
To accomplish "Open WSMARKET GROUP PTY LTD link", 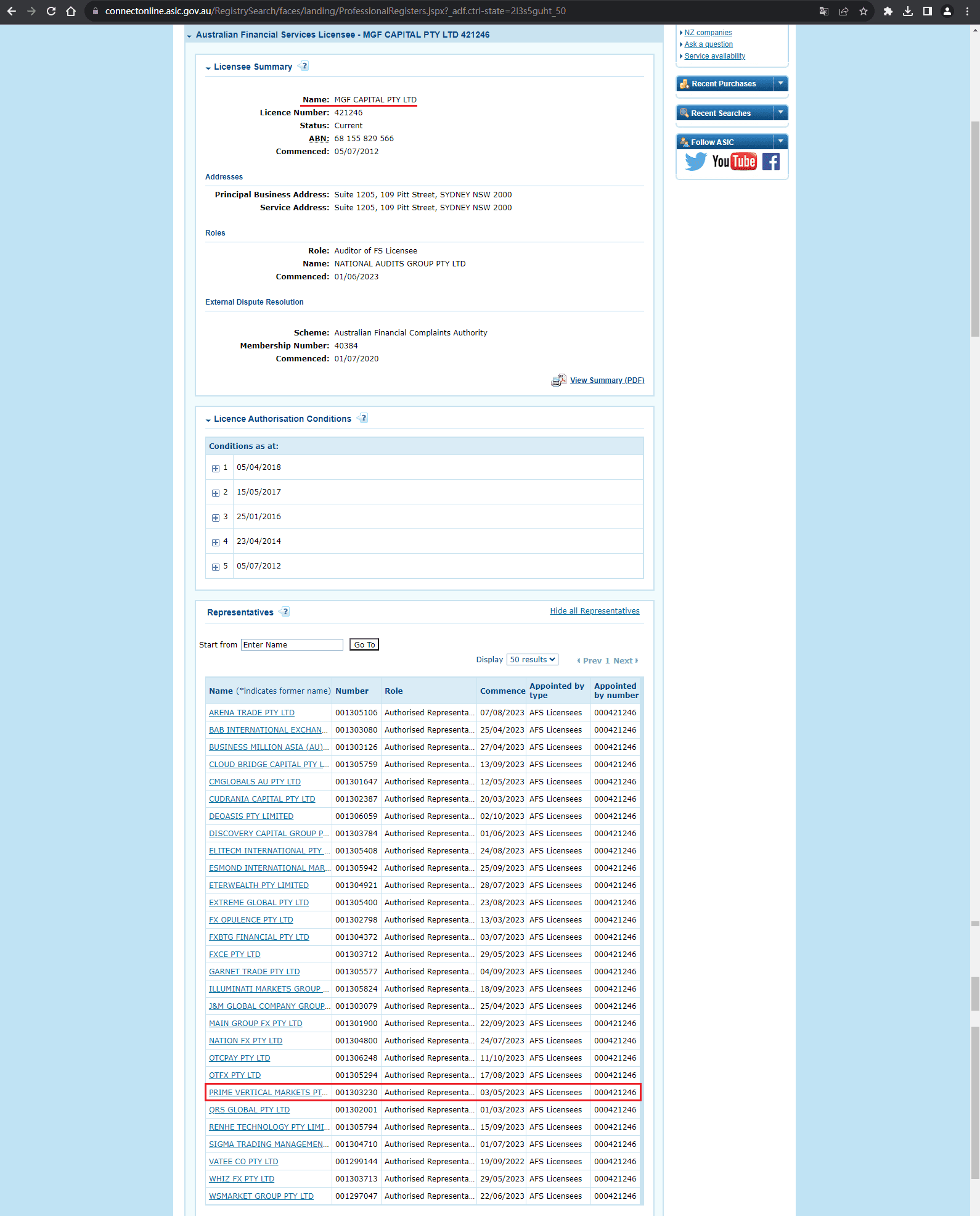I will 261,1196.
